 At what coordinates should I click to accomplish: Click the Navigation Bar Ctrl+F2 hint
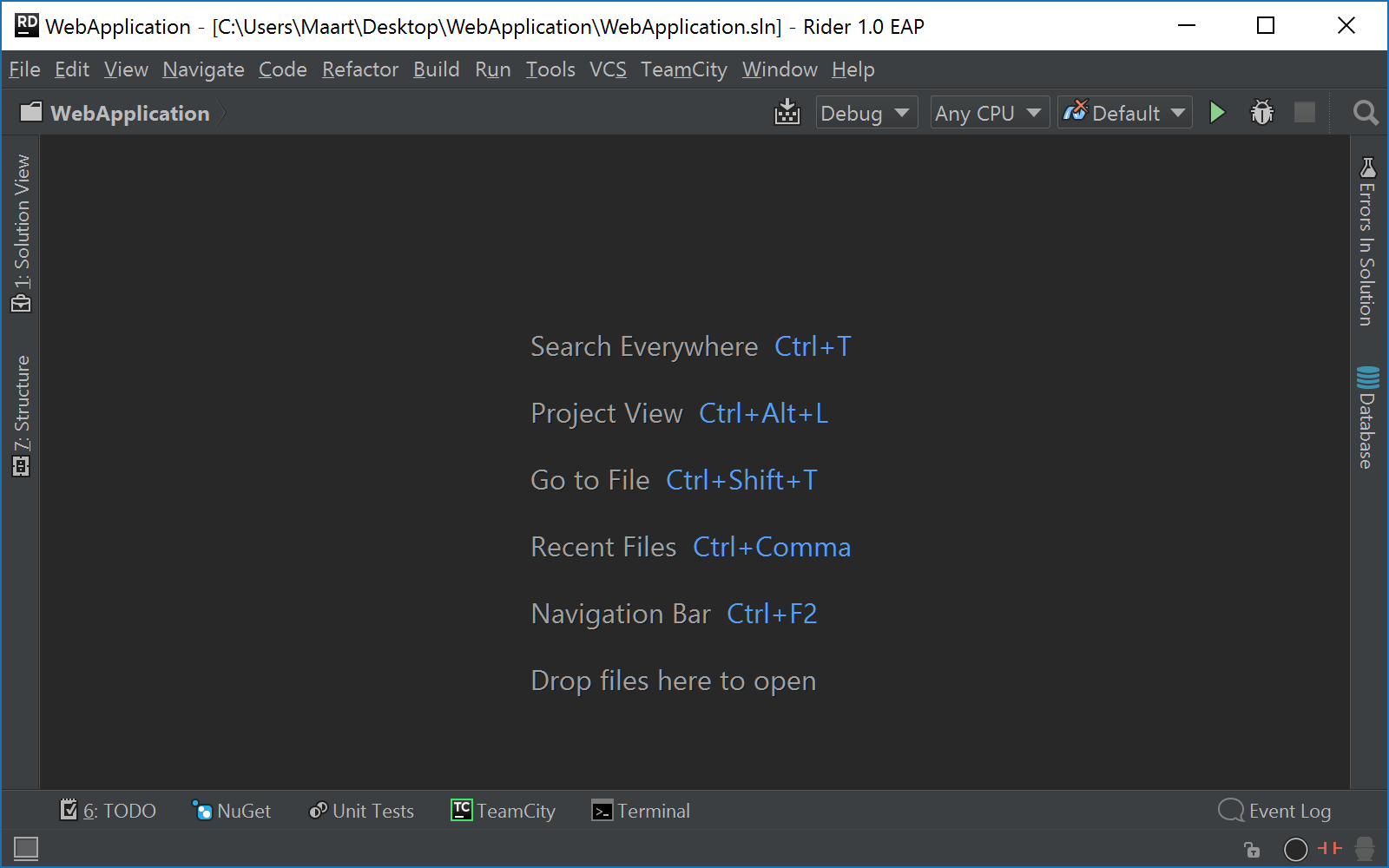pyautogui.click(x=675, y=614)
